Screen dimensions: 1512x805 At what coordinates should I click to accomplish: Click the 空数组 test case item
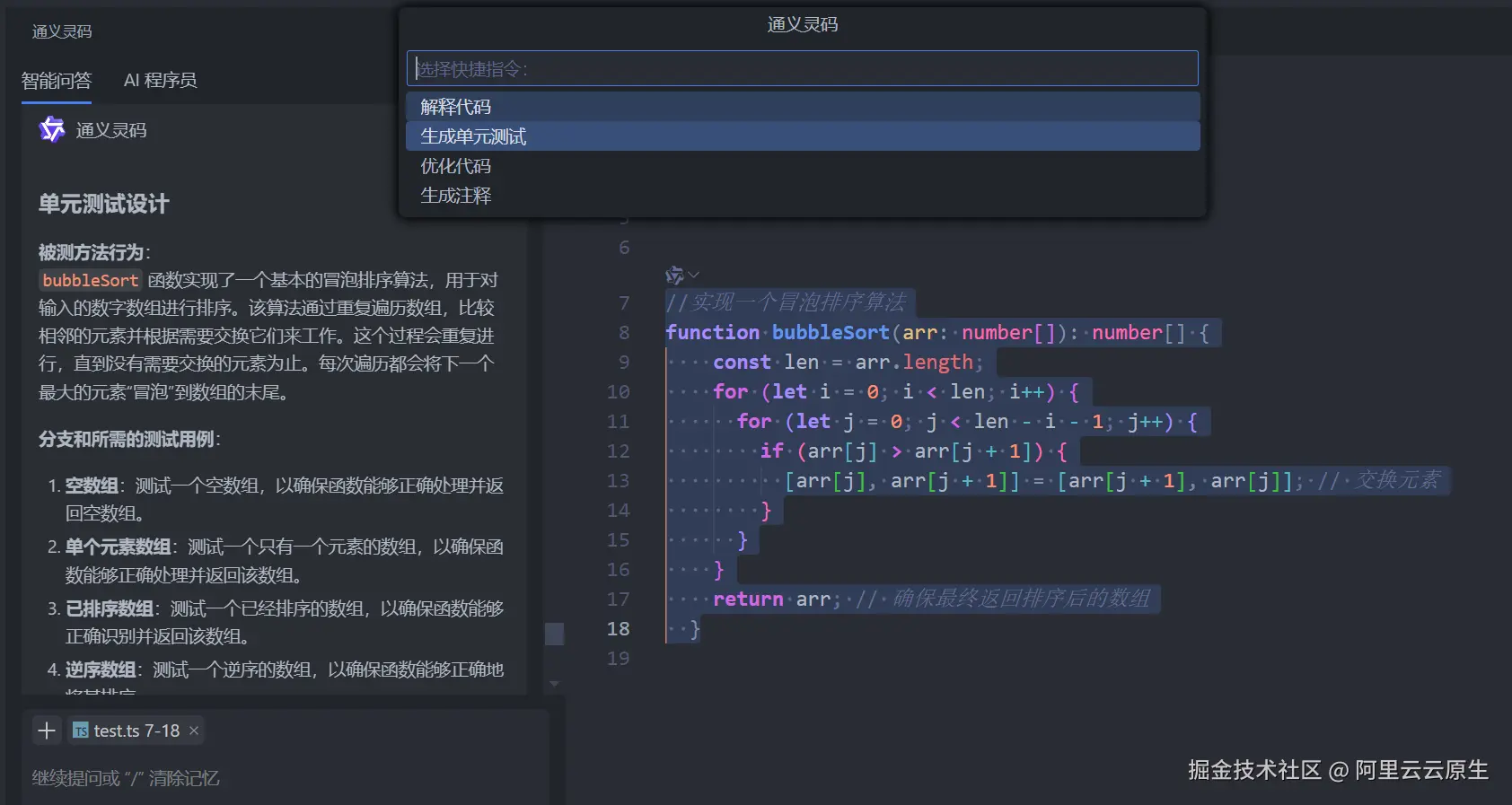pos(284,499)
